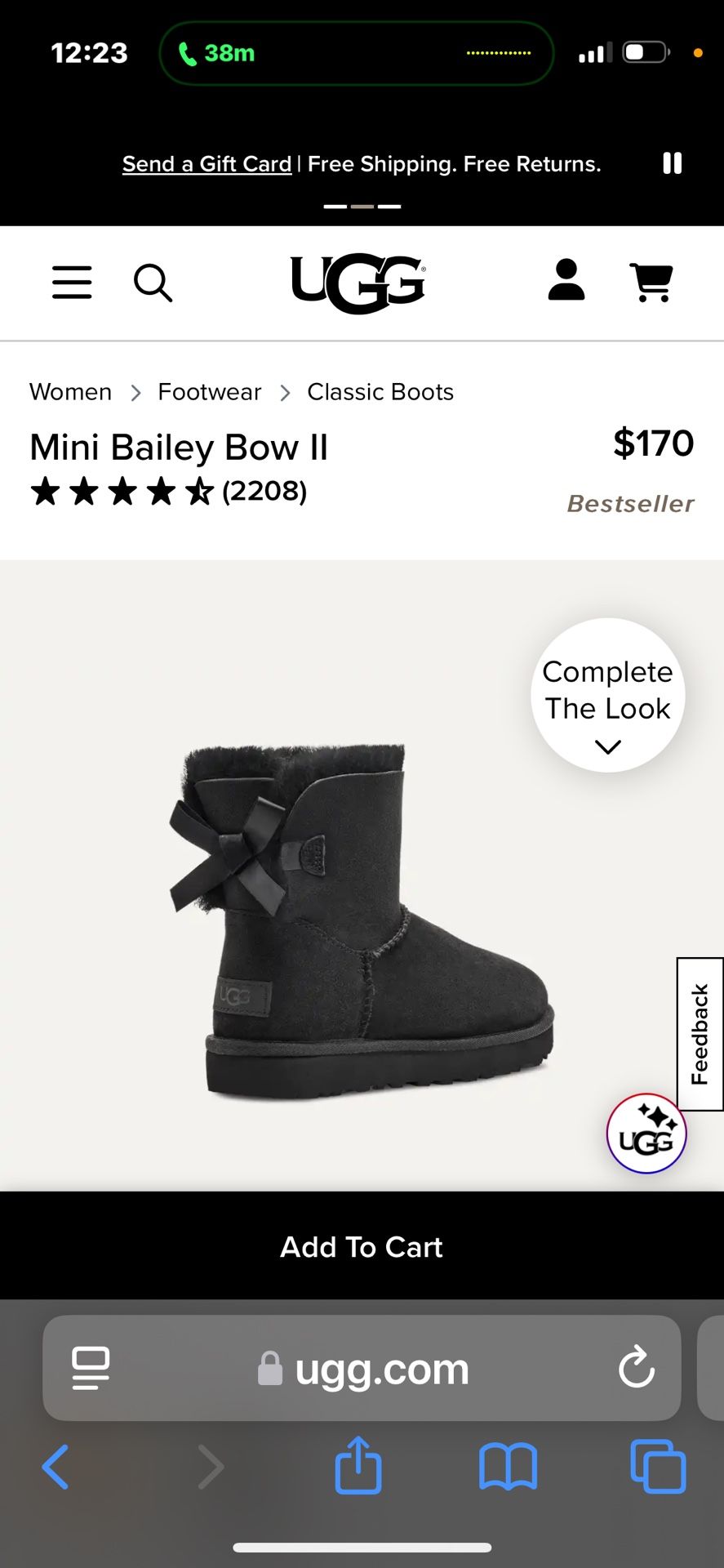View the shopping cart icon
Image resolution: width=724 pixels, height=1568 pixels.
651,283
